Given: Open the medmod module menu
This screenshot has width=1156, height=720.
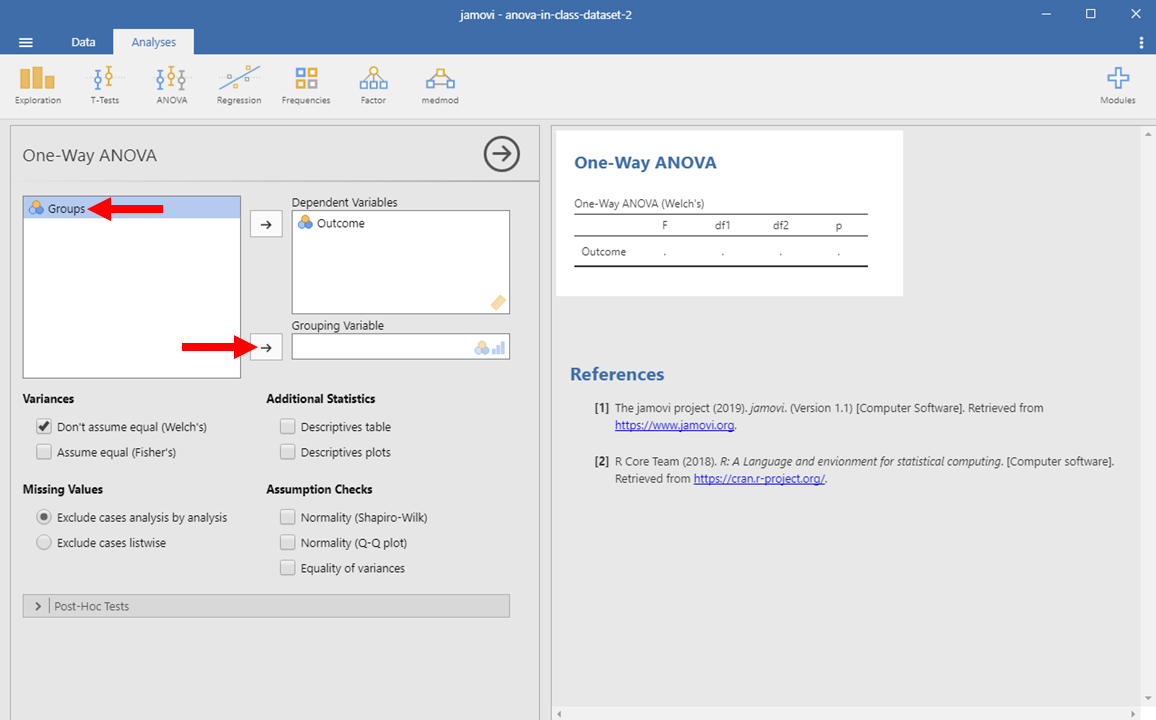Looking at the screenshot, I should click(440, 84).
